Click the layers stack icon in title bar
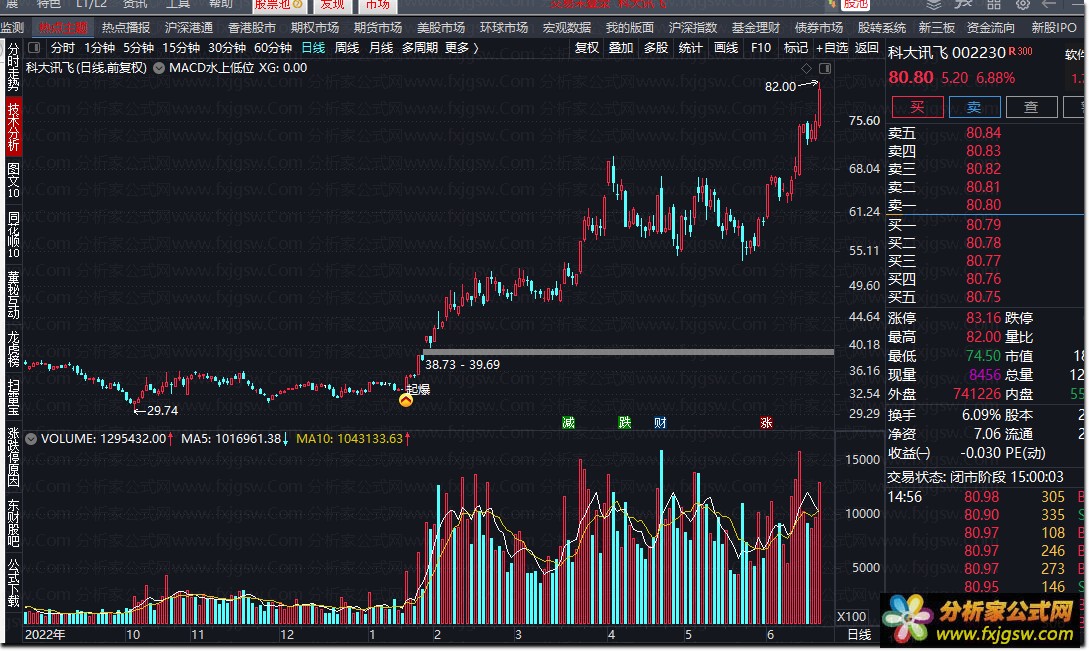 934,4
